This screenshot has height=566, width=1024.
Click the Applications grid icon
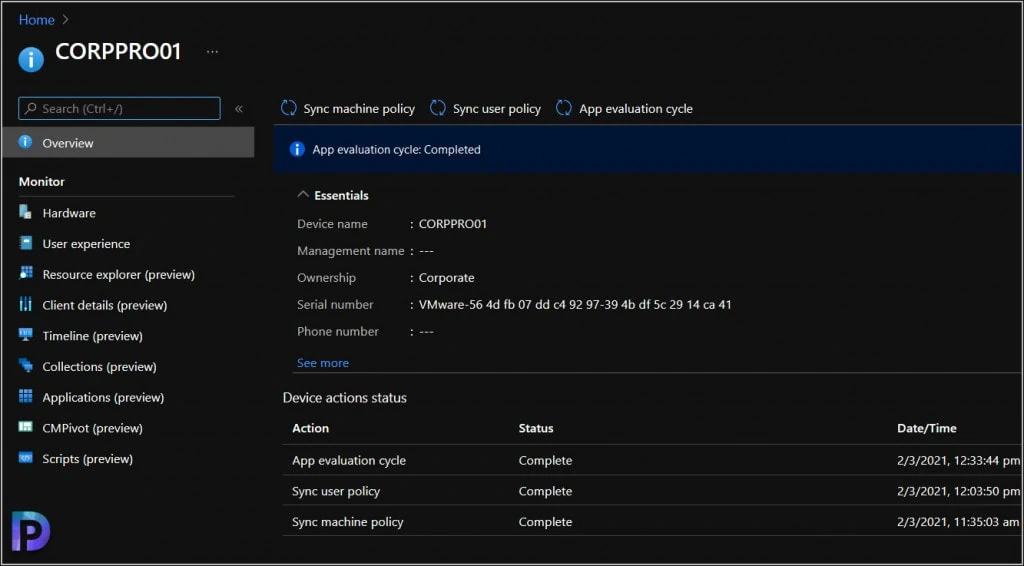[x=25, y=396]
